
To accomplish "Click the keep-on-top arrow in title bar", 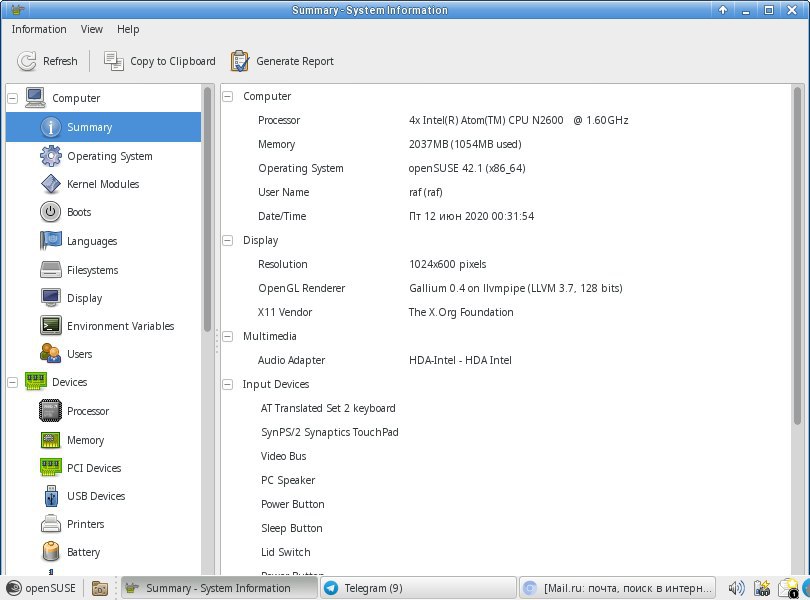I will click(x=723, y=10).
